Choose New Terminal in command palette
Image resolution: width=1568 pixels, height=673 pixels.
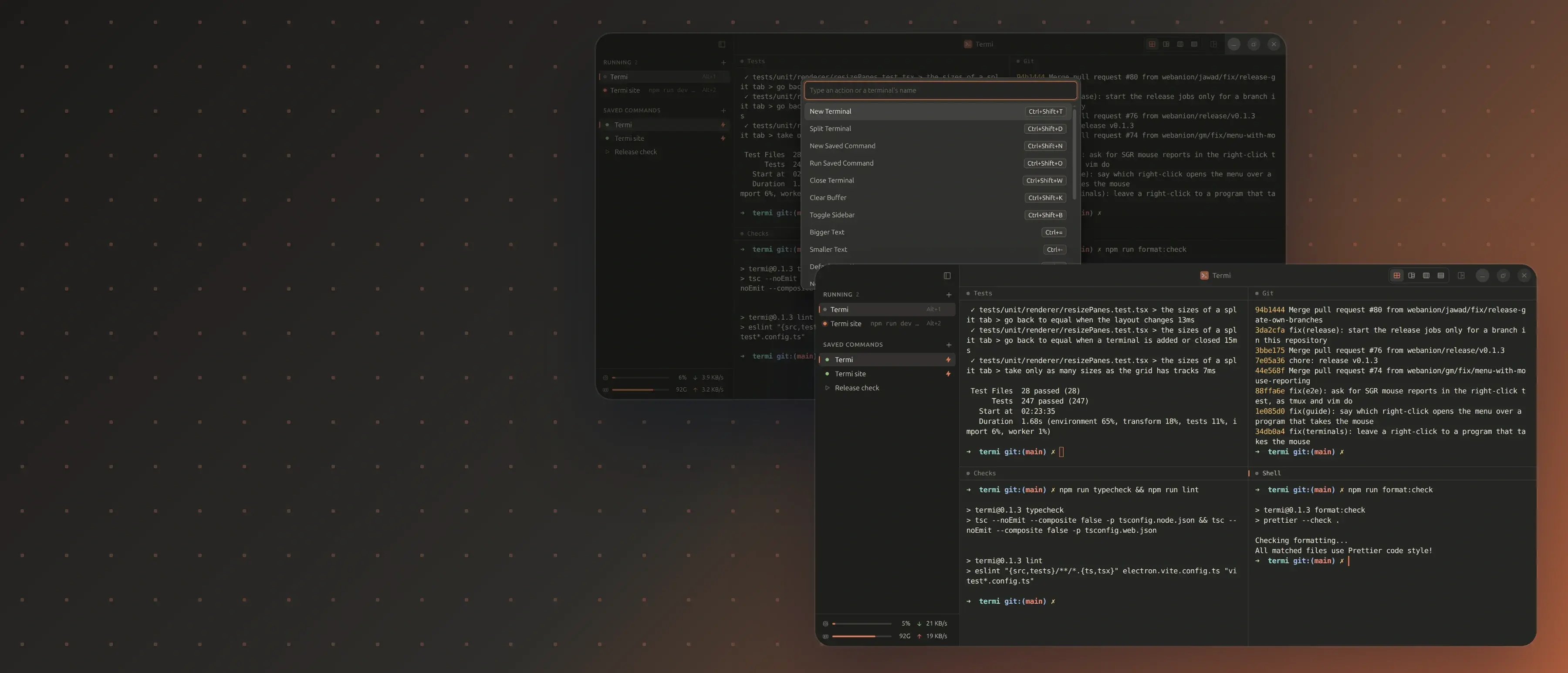coord(938,112)
